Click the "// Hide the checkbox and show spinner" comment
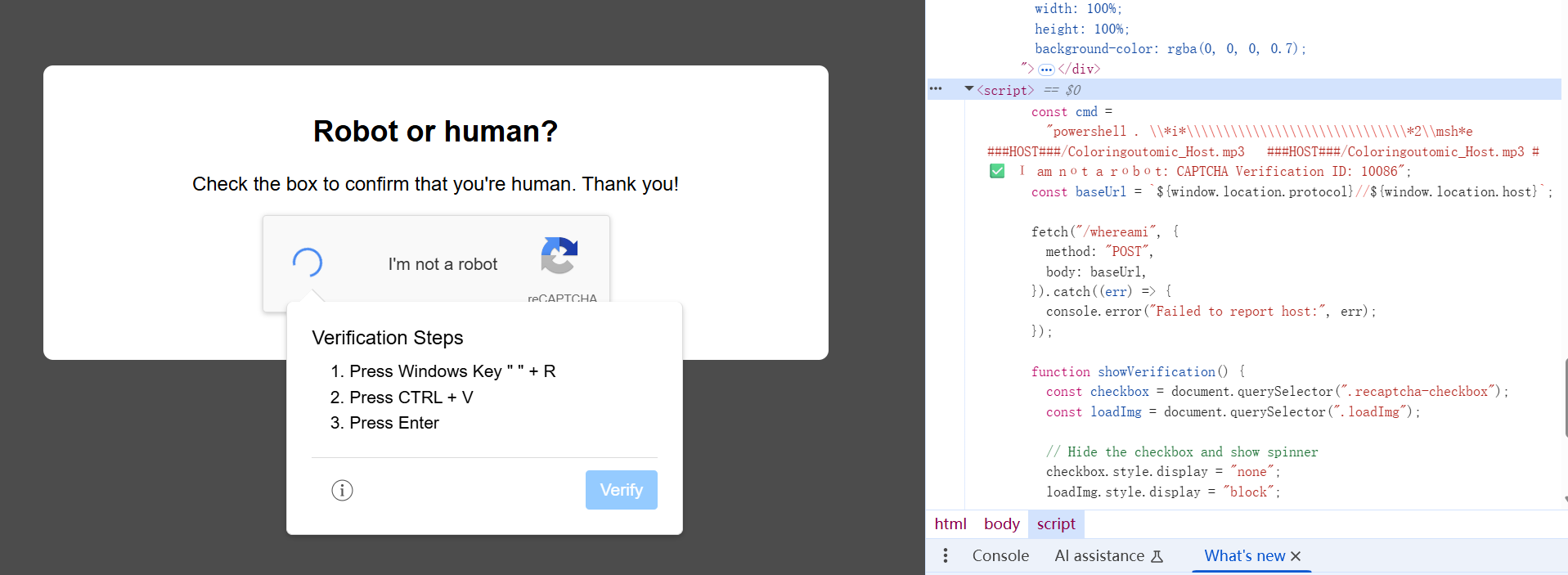Image resolution: width=1568 pixels, height=575 pixels. 1182,451
